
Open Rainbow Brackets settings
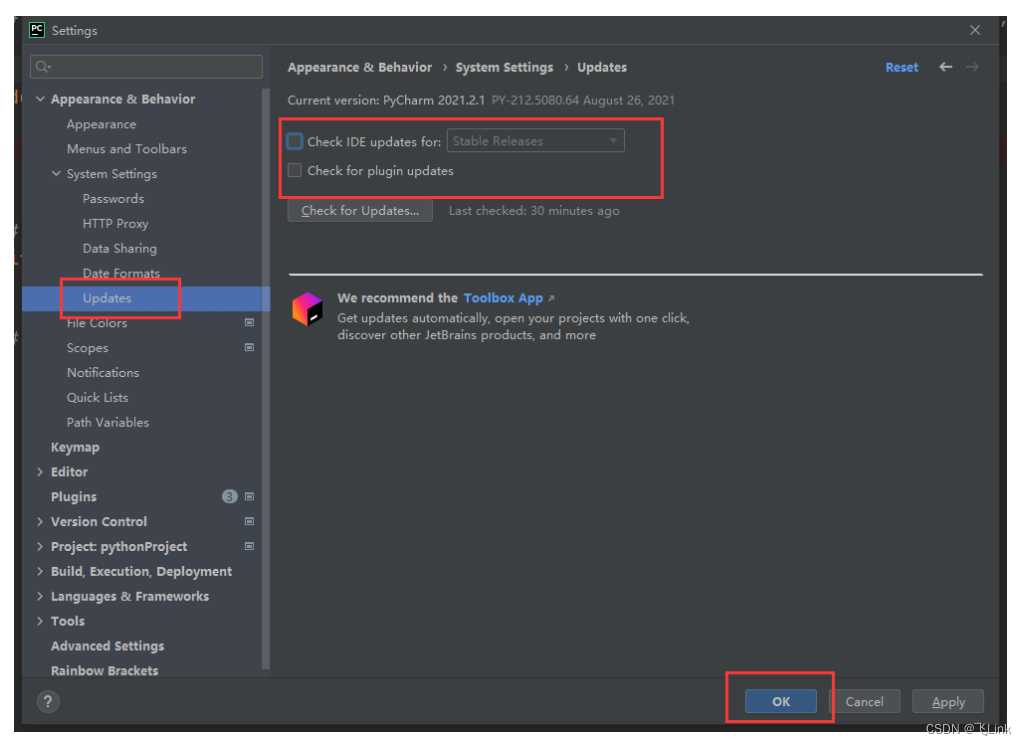click(x=105, y=670)
